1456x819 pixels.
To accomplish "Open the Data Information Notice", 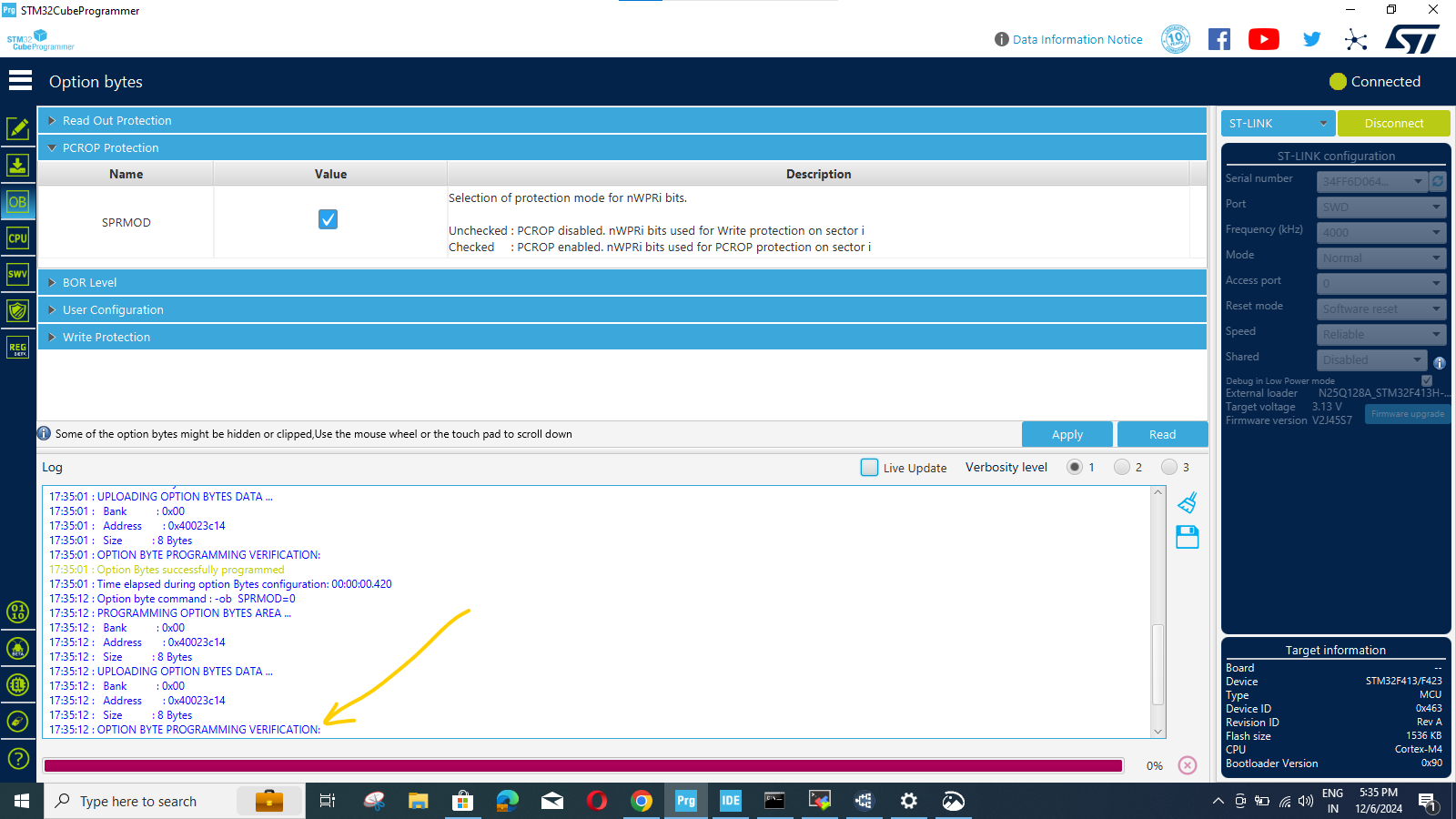I will click(x=1077, y=39).
